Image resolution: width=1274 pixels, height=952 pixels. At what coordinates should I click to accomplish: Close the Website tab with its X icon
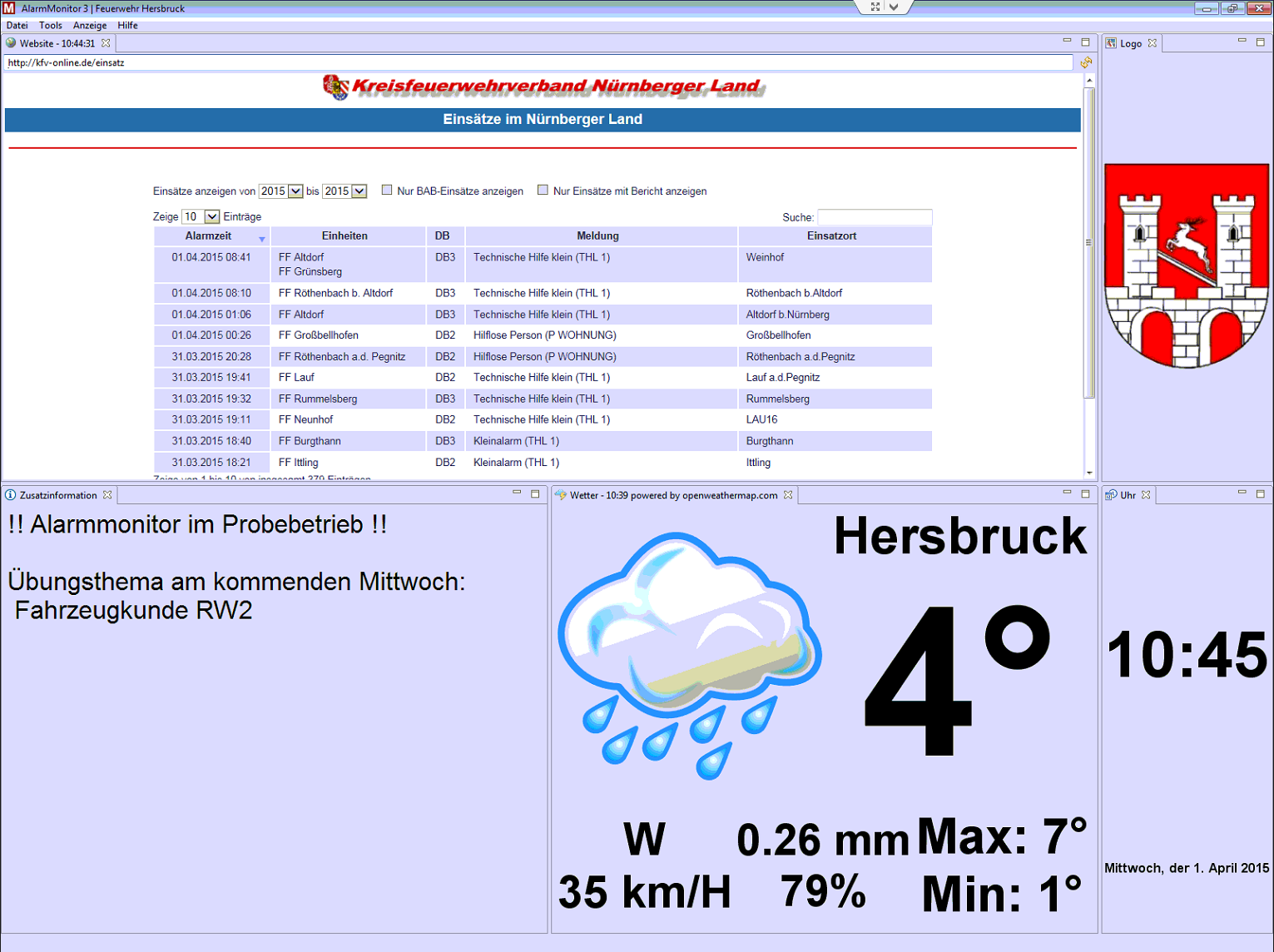(x=106, y=43)
